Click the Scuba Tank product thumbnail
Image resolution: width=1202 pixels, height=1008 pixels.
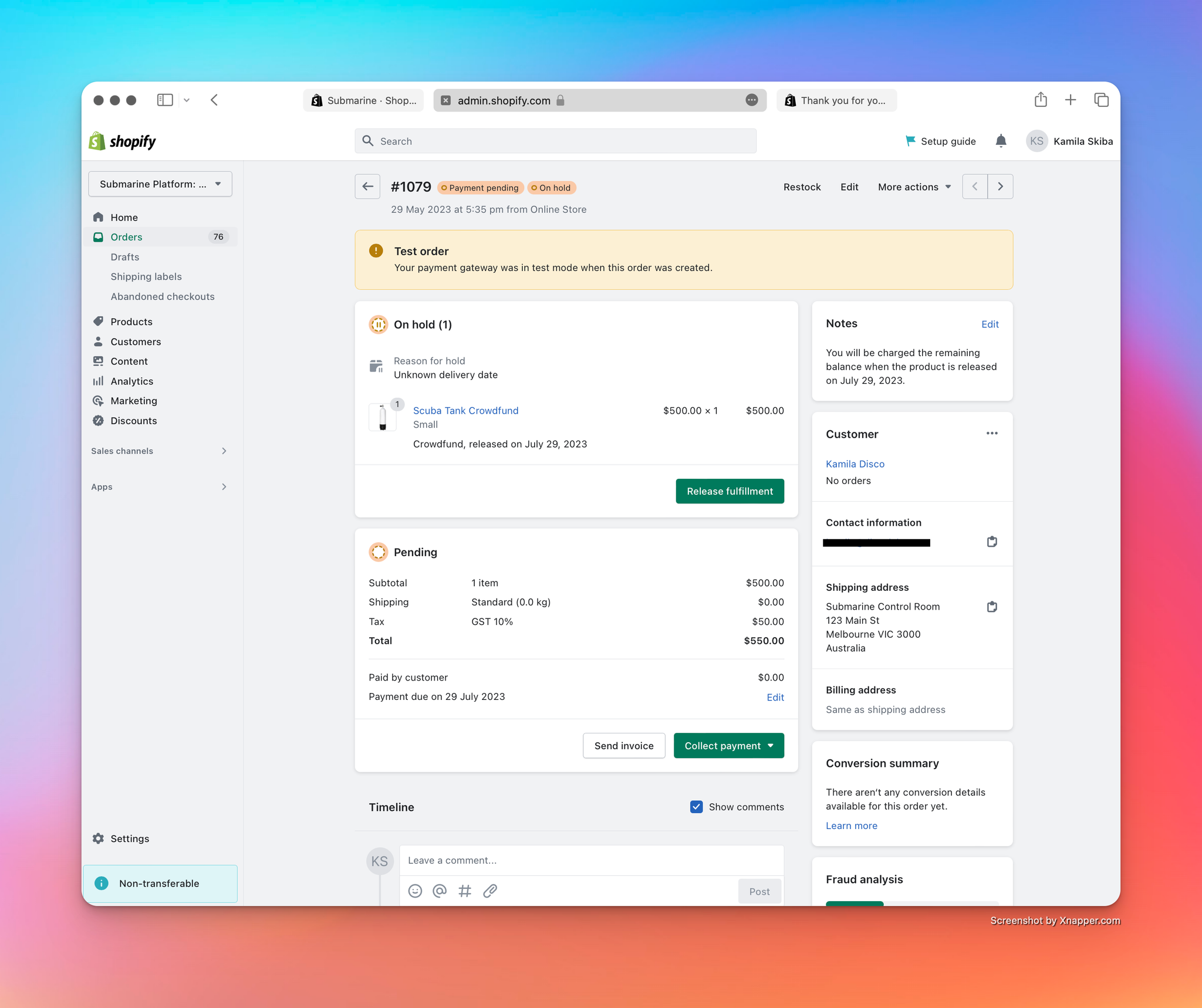click(383, 417)
